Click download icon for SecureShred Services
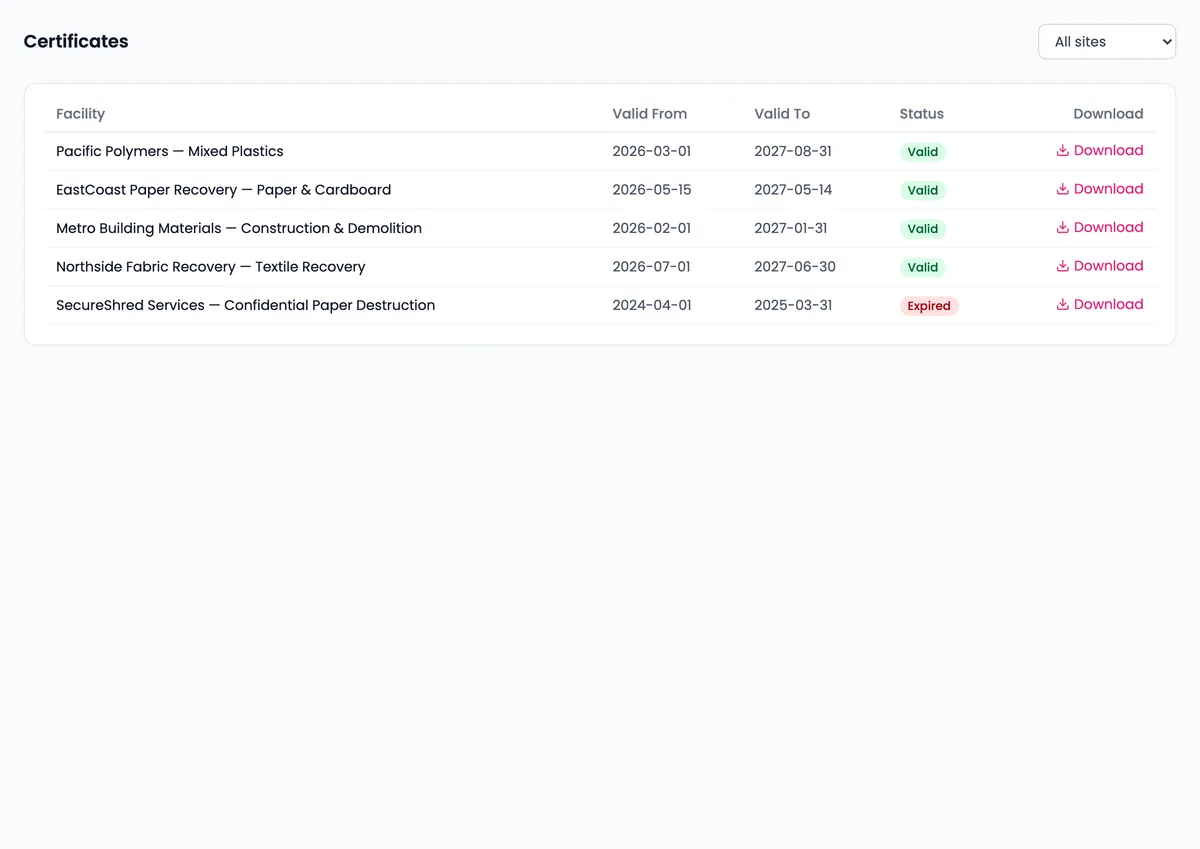Screen dimensions: 1200x849 point(1062,305)
